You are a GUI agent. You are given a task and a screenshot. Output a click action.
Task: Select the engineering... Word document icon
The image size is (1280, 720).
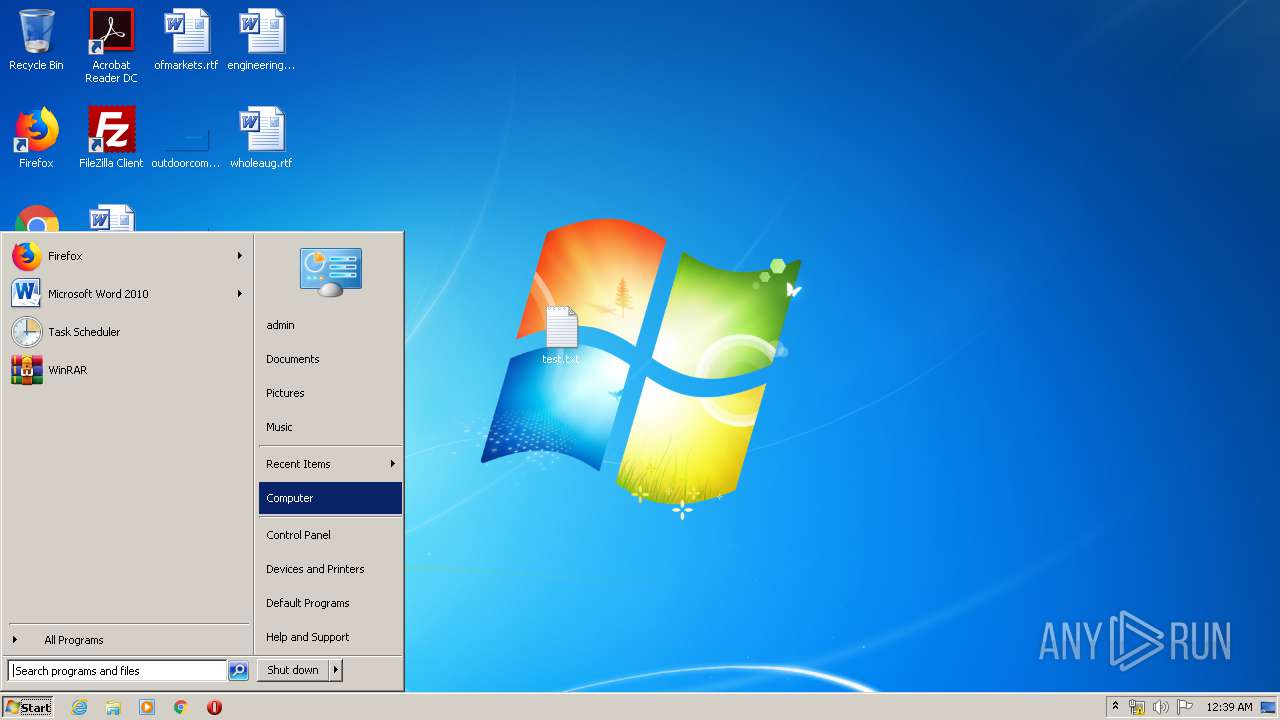tap(261, 40)
